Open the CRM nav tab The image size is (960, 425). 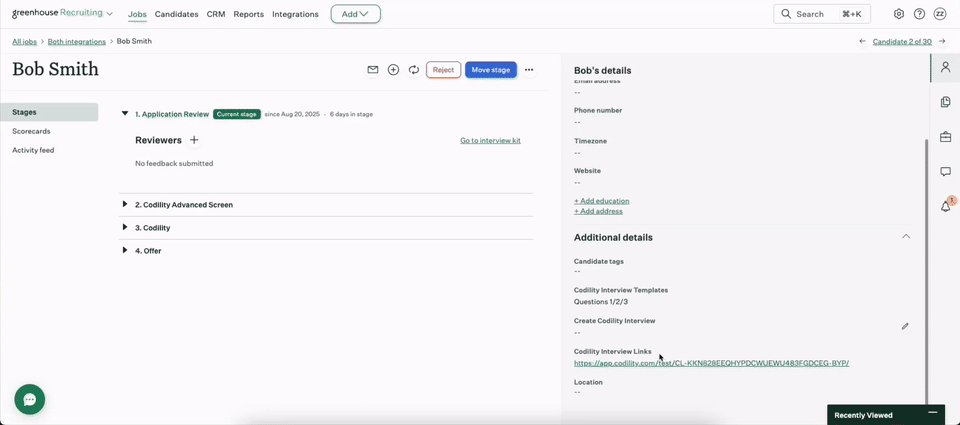click(x=216, y=14)
